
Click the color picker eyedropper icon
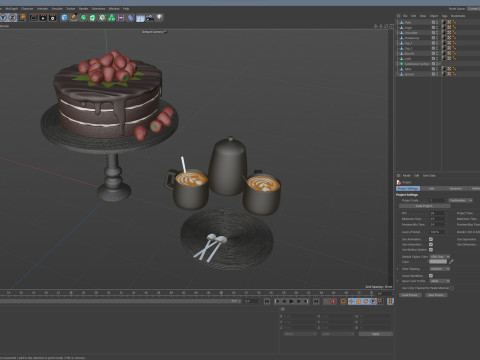(x=451, y=262)
